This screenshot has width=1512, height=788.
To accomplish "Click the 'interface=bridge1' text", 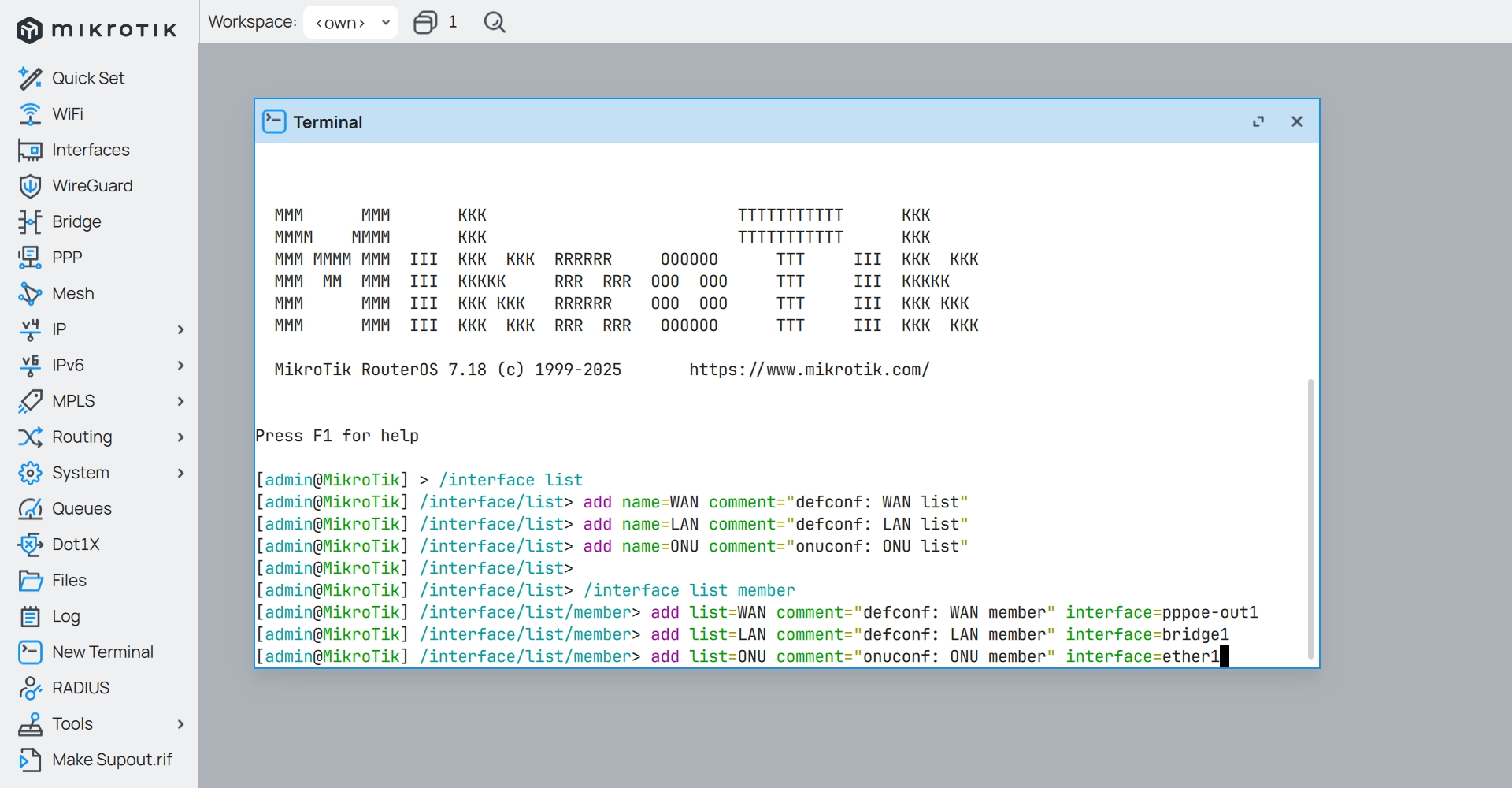I will pyautogui.click(x=1147, y=634).
